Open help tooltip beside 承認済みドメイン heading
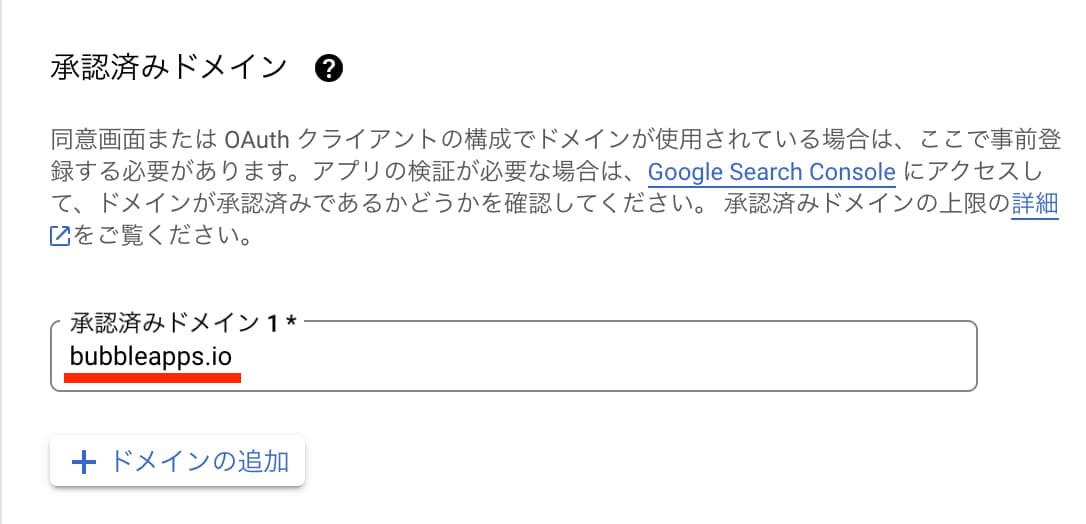 coord(328,69)
